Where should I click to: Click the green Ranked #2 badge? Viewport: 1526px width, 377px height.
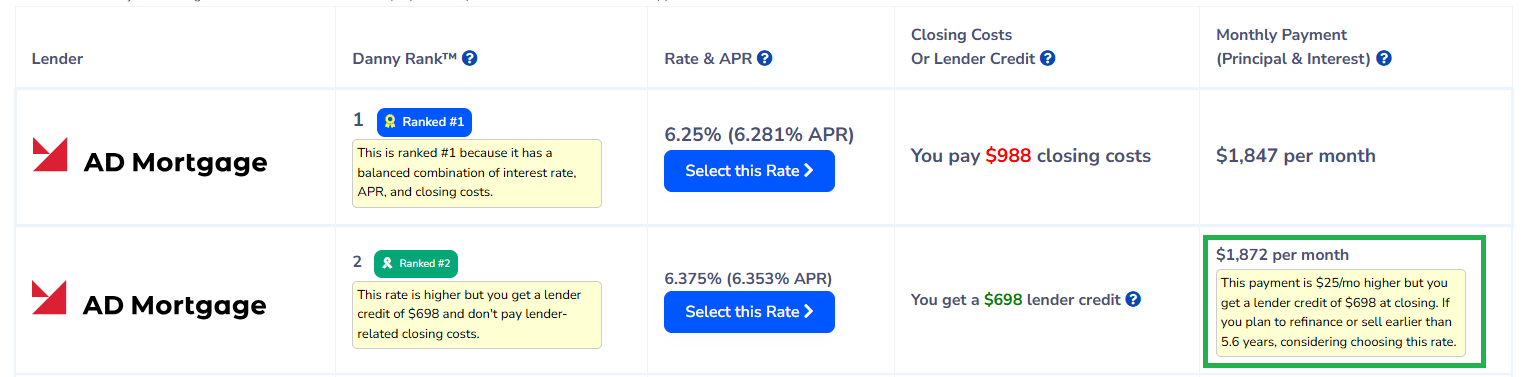[x=416, y=264]
